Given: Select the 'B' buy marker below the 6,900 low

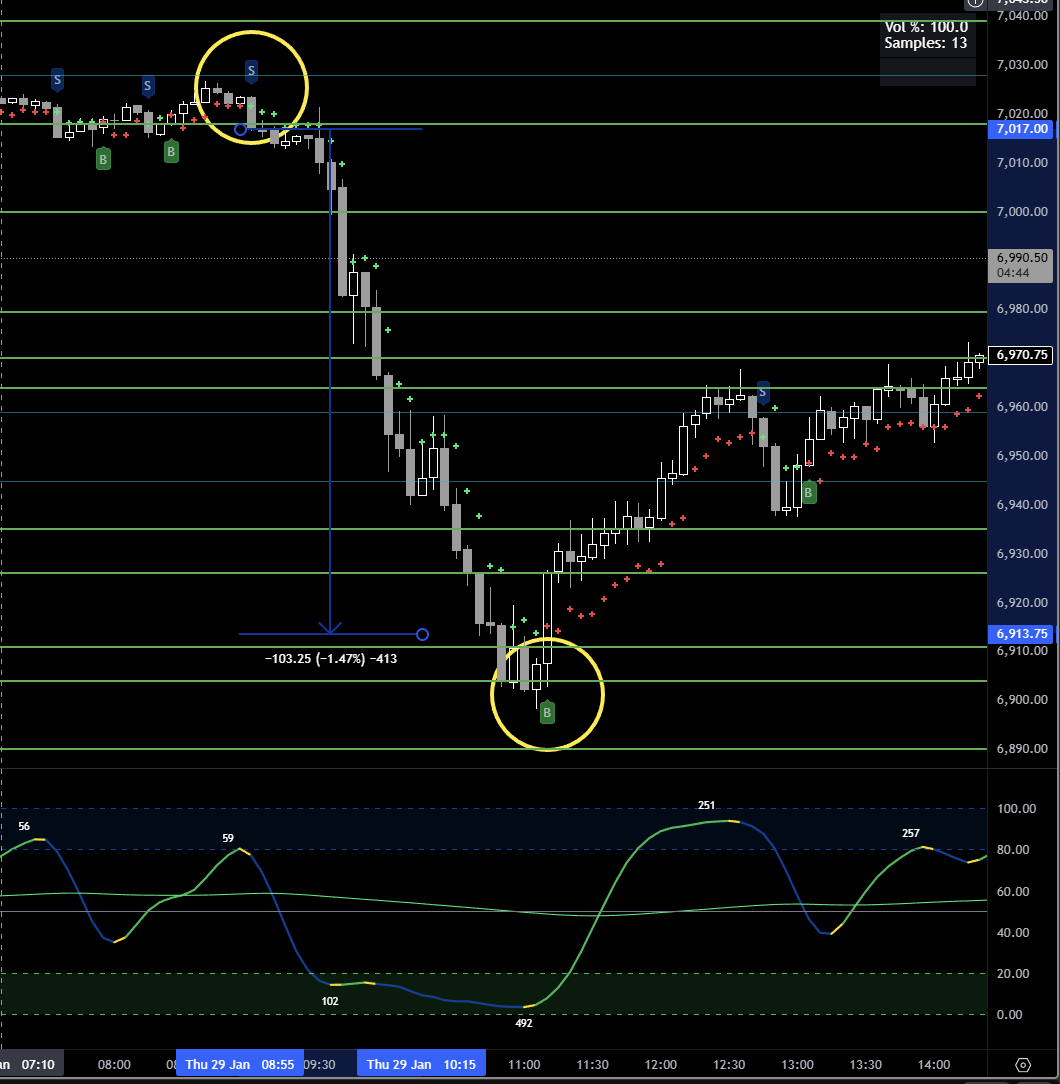Looking at the screenshot, I should pos(547,712).
